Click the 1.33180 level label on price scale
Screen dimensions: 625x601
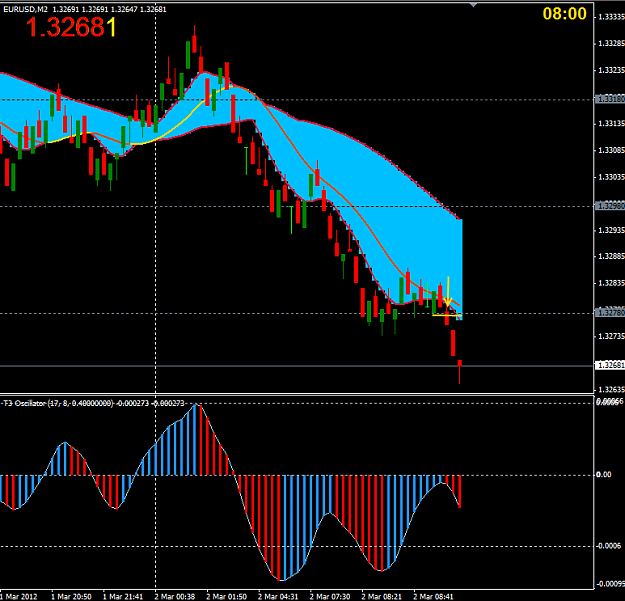tap(610, 99)
